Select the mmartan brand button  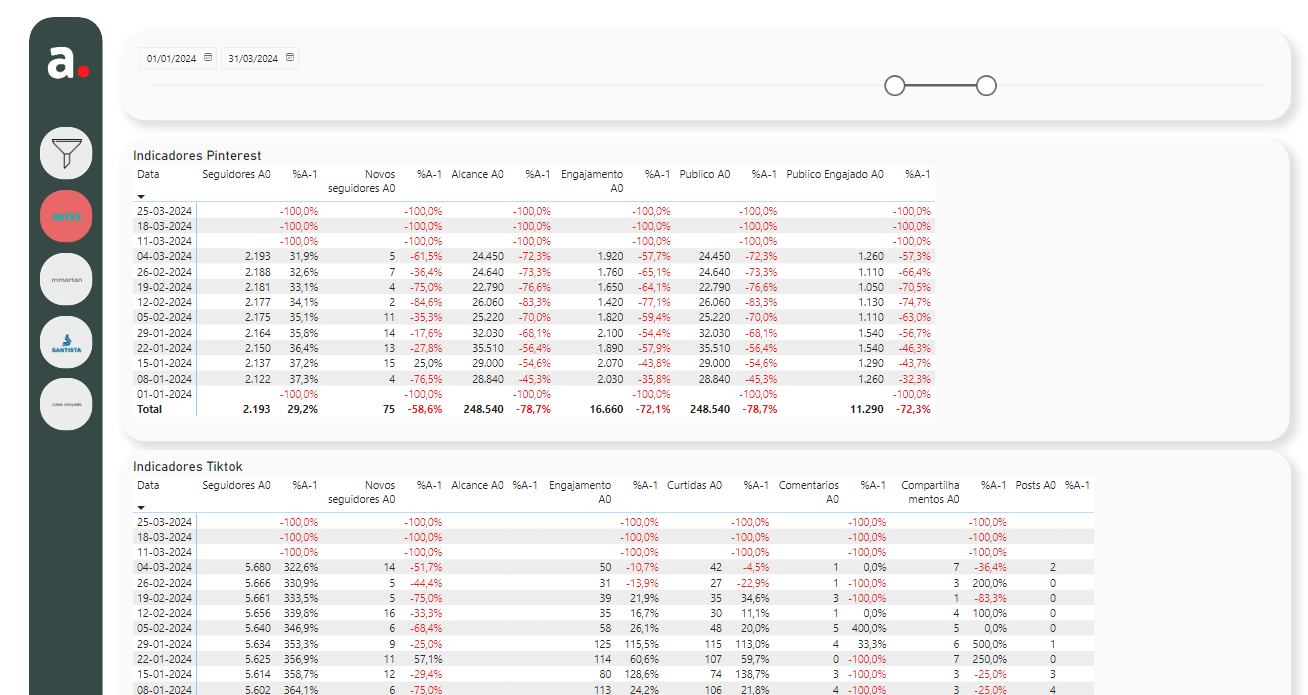[x=66, y=280]
